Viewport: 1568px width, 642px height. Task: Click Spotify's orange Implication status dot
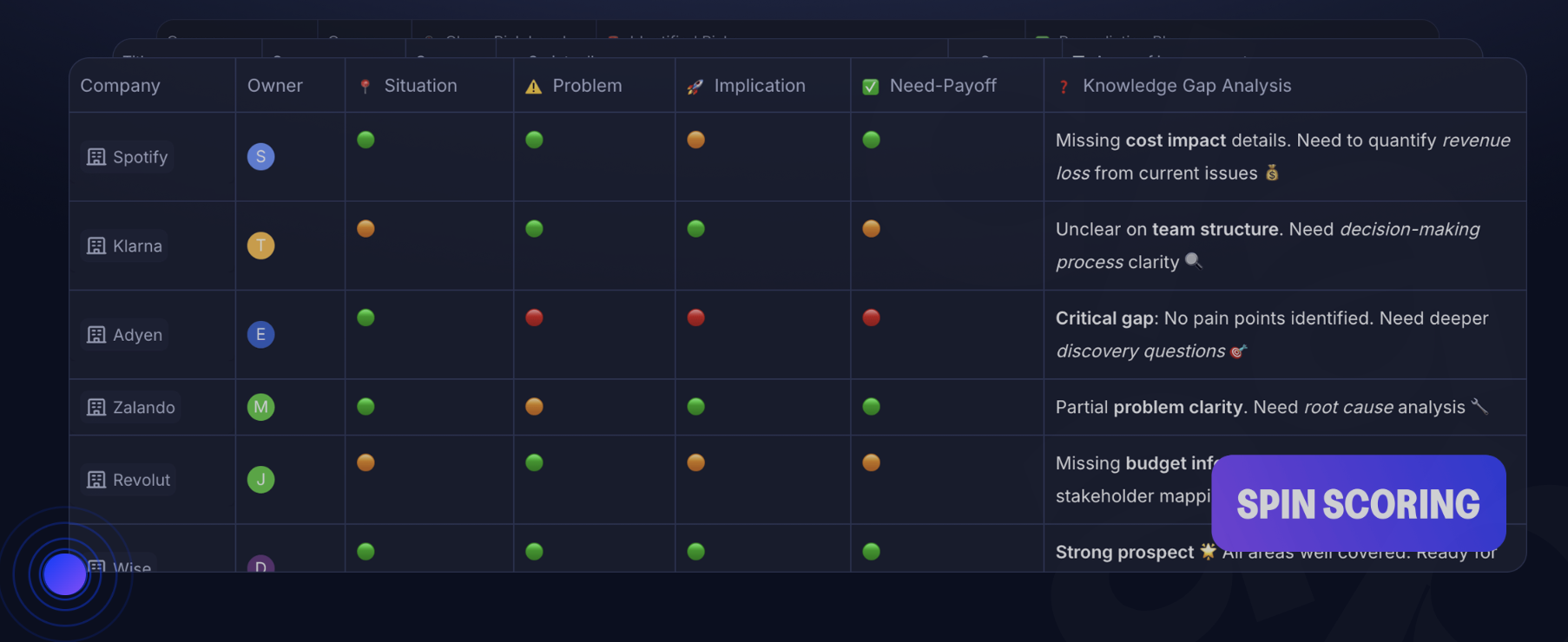(x=695, y=140)
